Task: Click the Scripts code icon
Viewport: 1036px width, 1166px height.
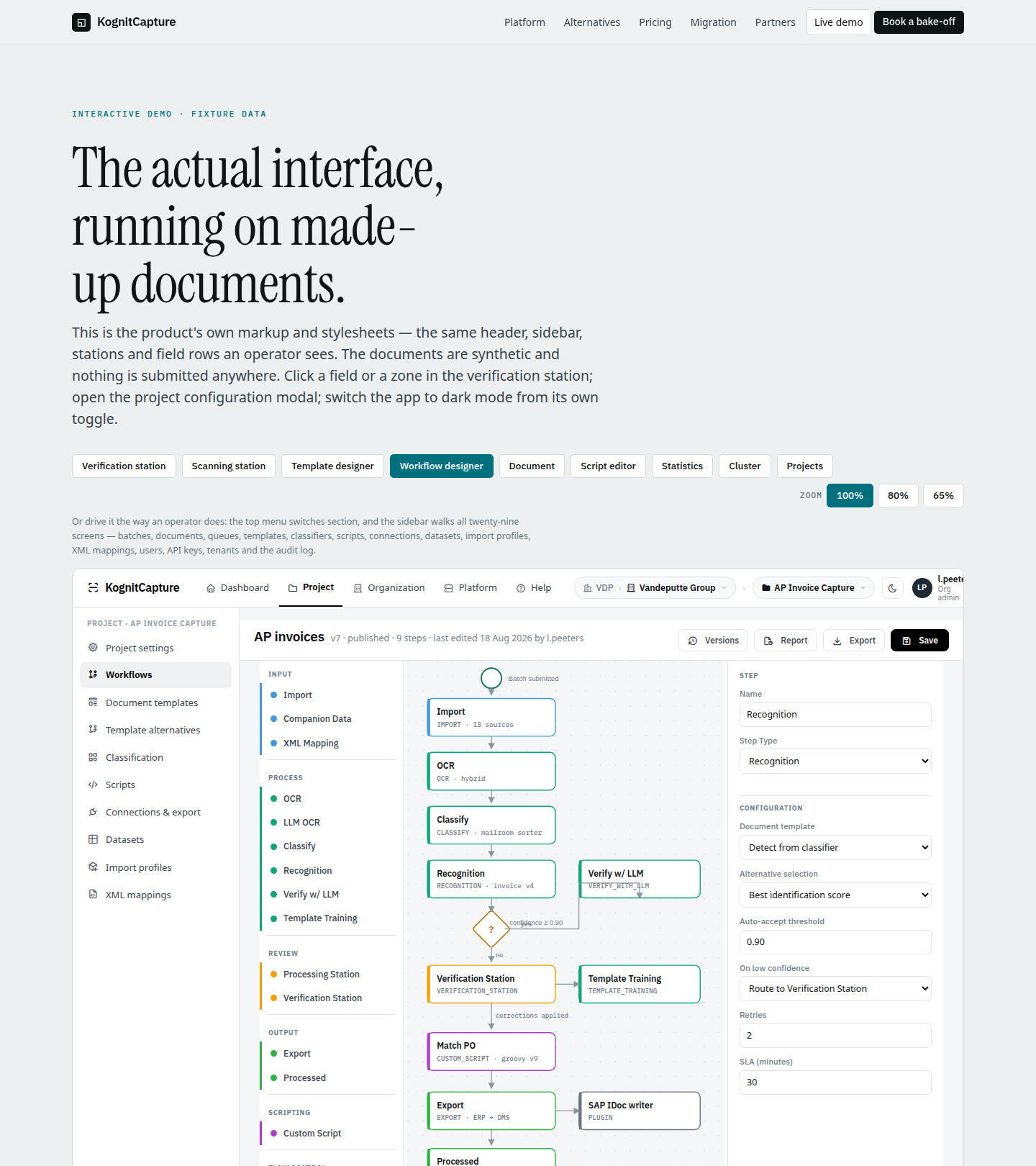Action: click(93, 785)
